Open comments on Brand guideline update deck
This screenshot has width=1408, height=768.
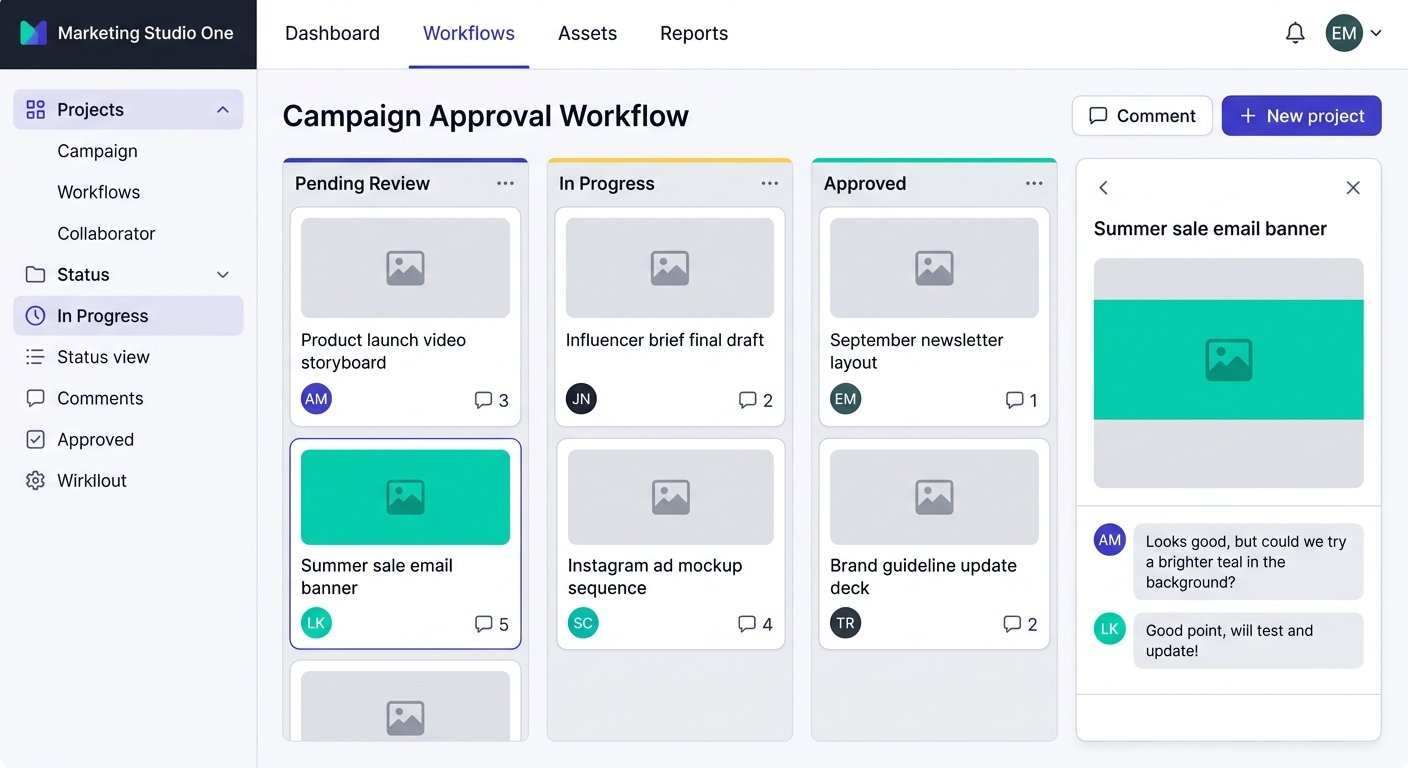point(1020,624)
